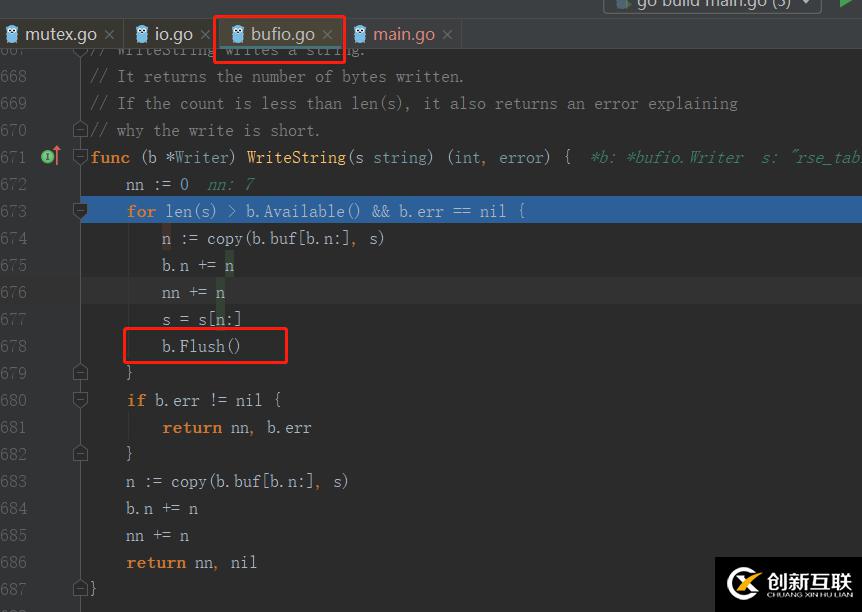Click line number 686 in the gutter
This screenshot has width=862, height=612.
[14, 562]
